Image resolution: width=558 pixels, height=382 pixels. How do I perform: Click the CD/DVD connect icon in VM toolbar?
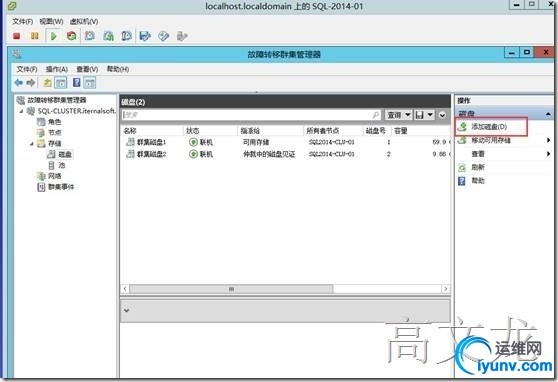click(164, 36)
